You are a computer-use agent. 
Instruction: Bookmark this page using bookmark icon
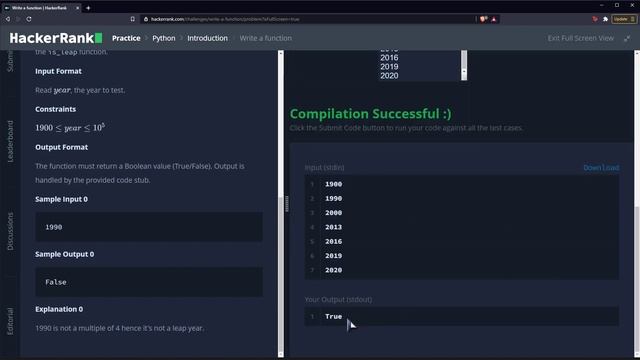click(x=133, y=19)
